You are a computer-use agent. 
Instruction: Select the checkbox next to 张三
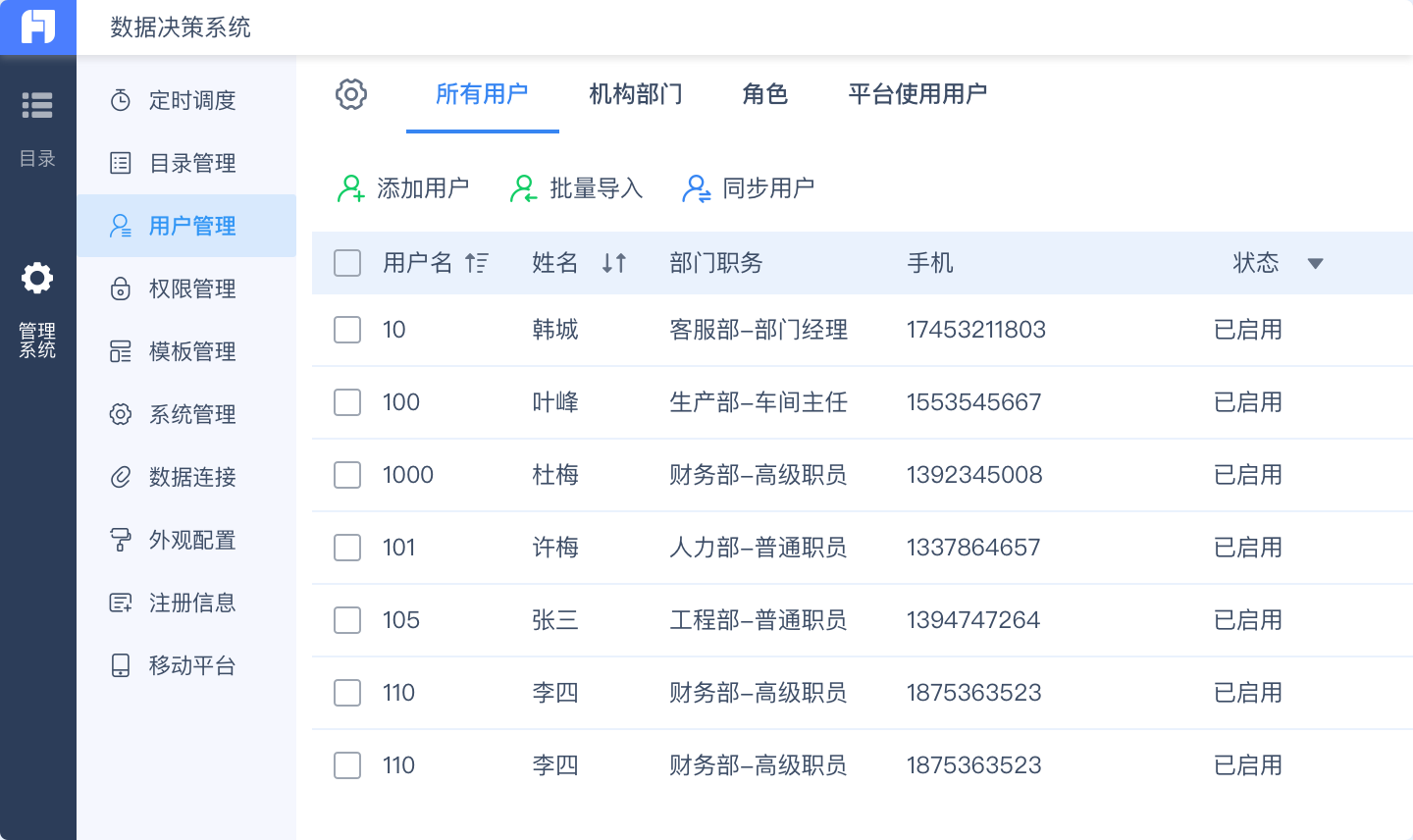click(346, 620)
